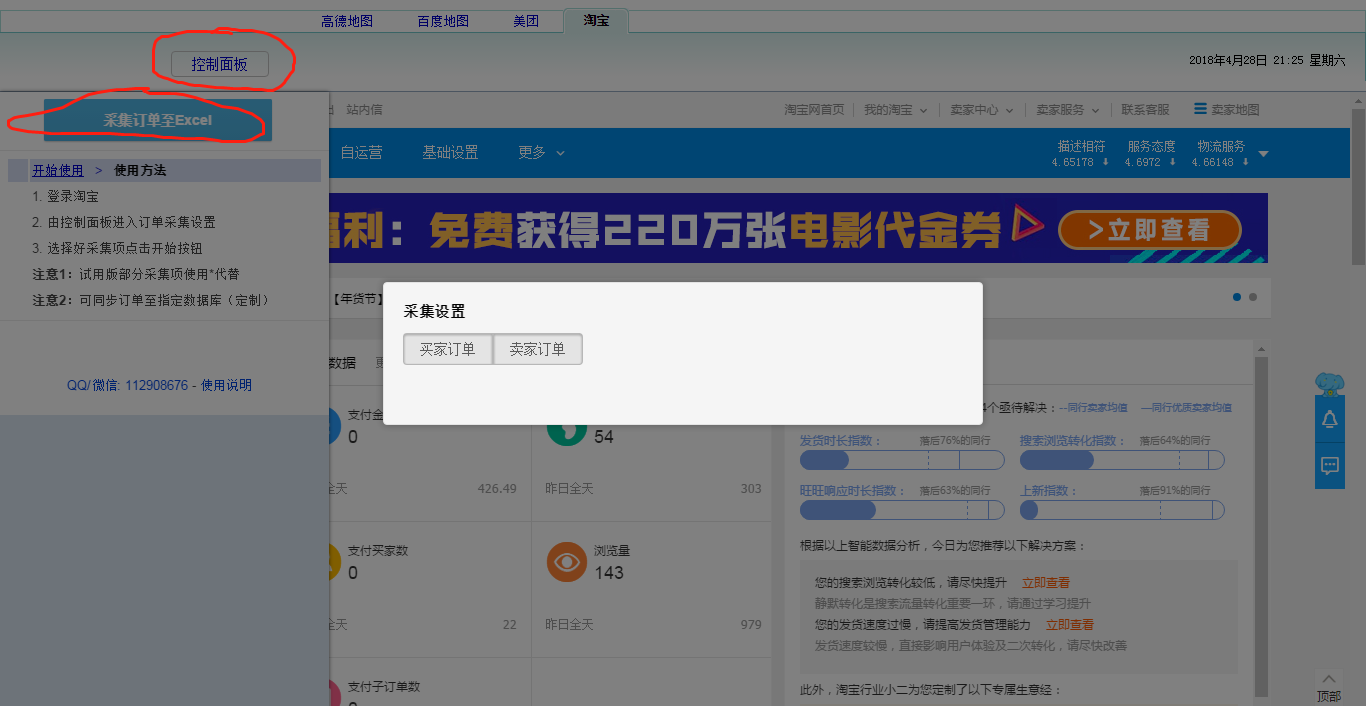1366x706 pixels.
Task: Open 站内信 link
Action: click(364, 110)
